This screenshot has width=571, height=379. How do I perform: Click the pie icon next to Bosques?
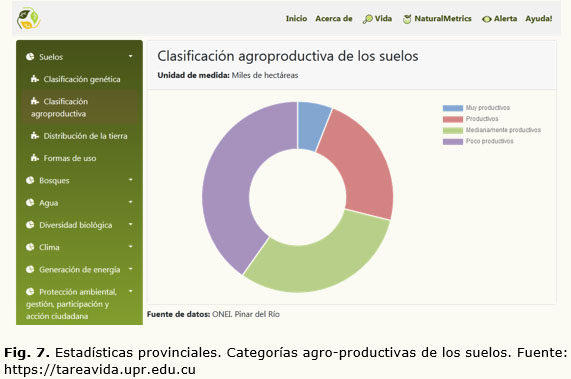click(30, 180)
